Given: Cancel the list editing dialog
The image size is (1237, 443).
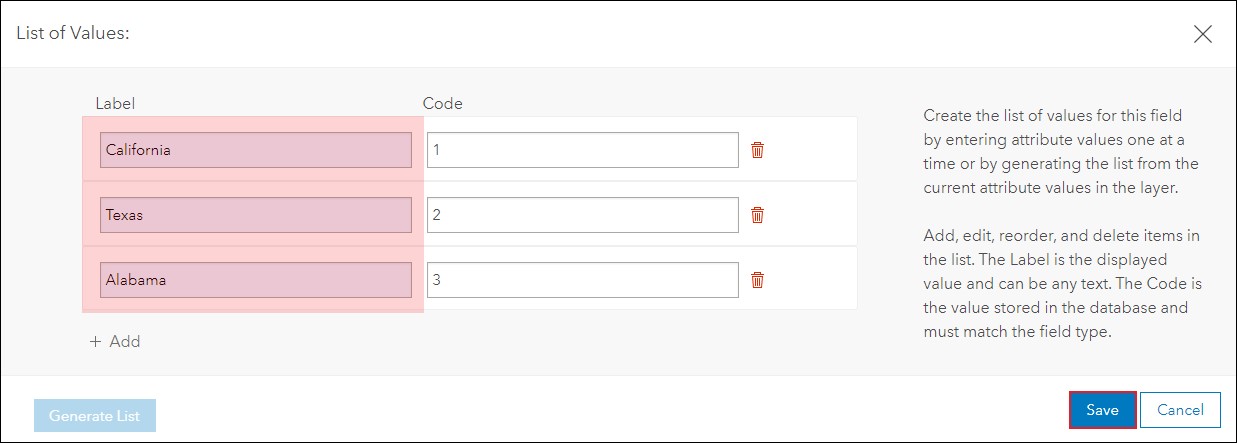Looking at the screenshot, I should pyautogui.click(x=1180, y=410).
